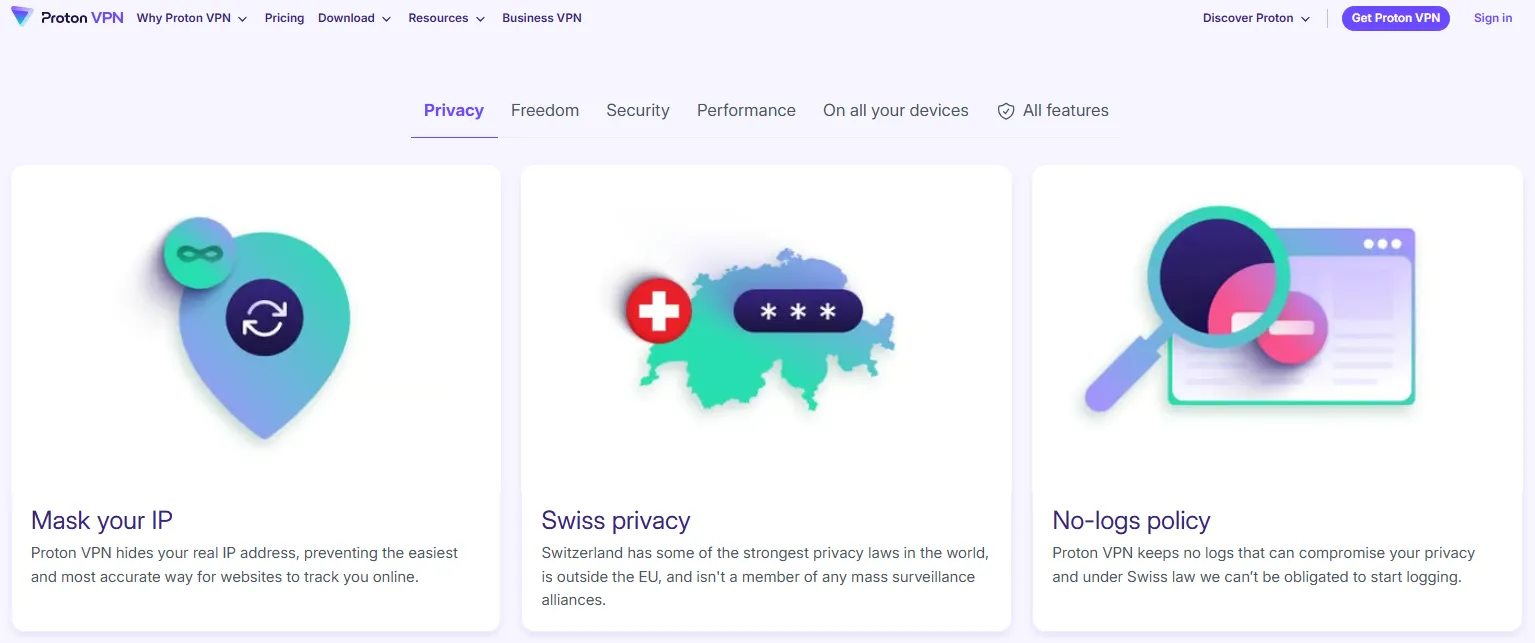Click the Proton VPN logo icon
This screenshot has height=643, width=1535.
(x=22, y=17)
